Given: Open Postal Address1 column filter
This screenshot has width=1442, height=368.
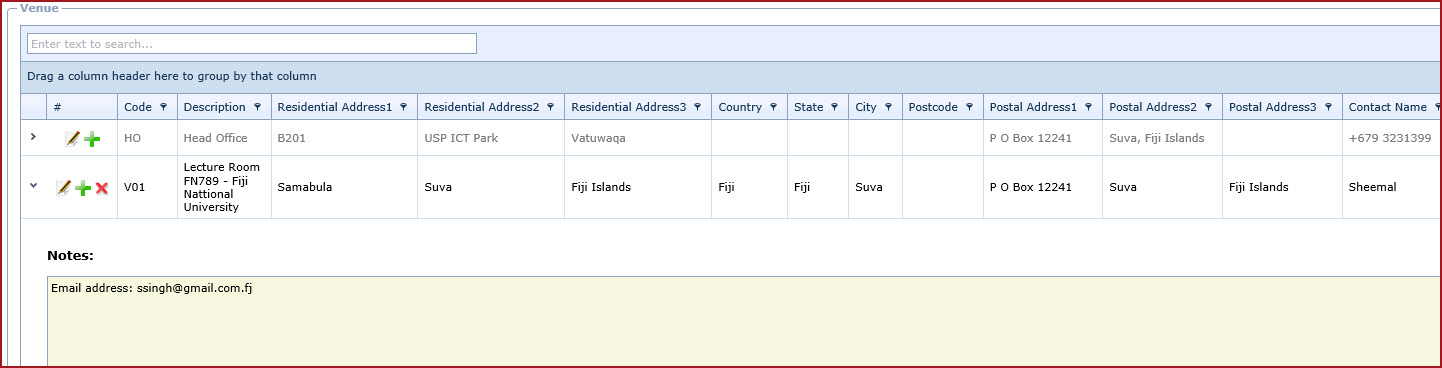Looking at the screenshot, I should point(1088,107).
